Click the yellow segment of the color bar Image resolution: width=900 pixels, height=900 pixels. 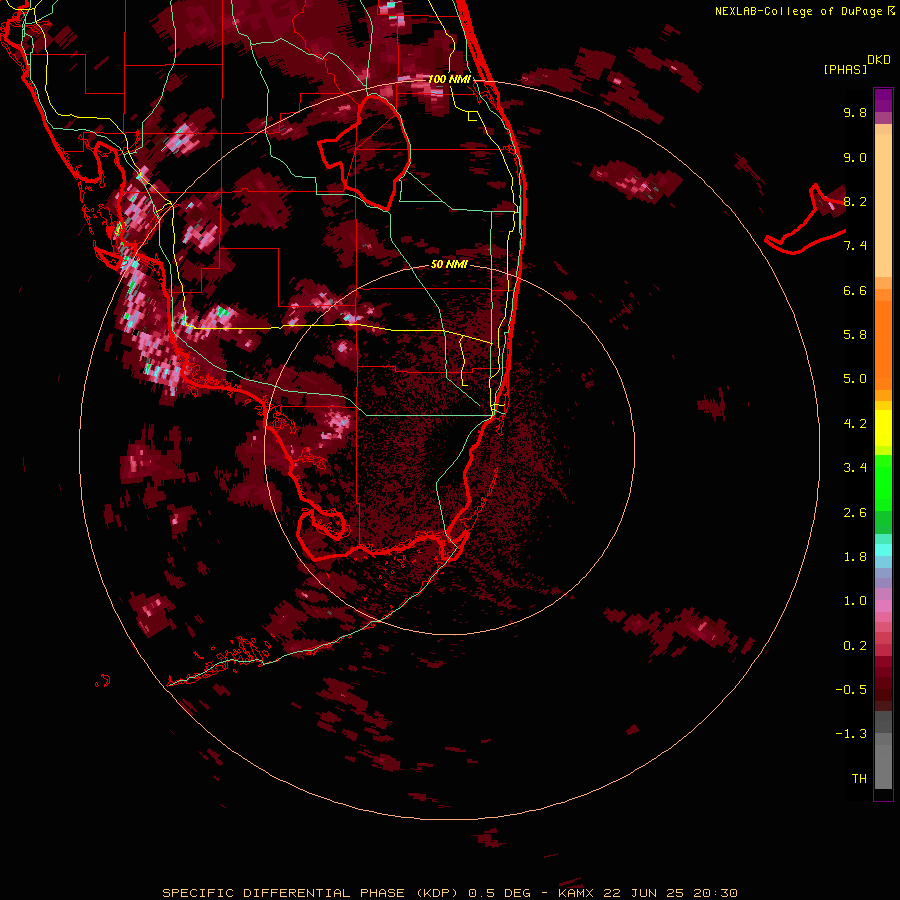click(883, 428)
